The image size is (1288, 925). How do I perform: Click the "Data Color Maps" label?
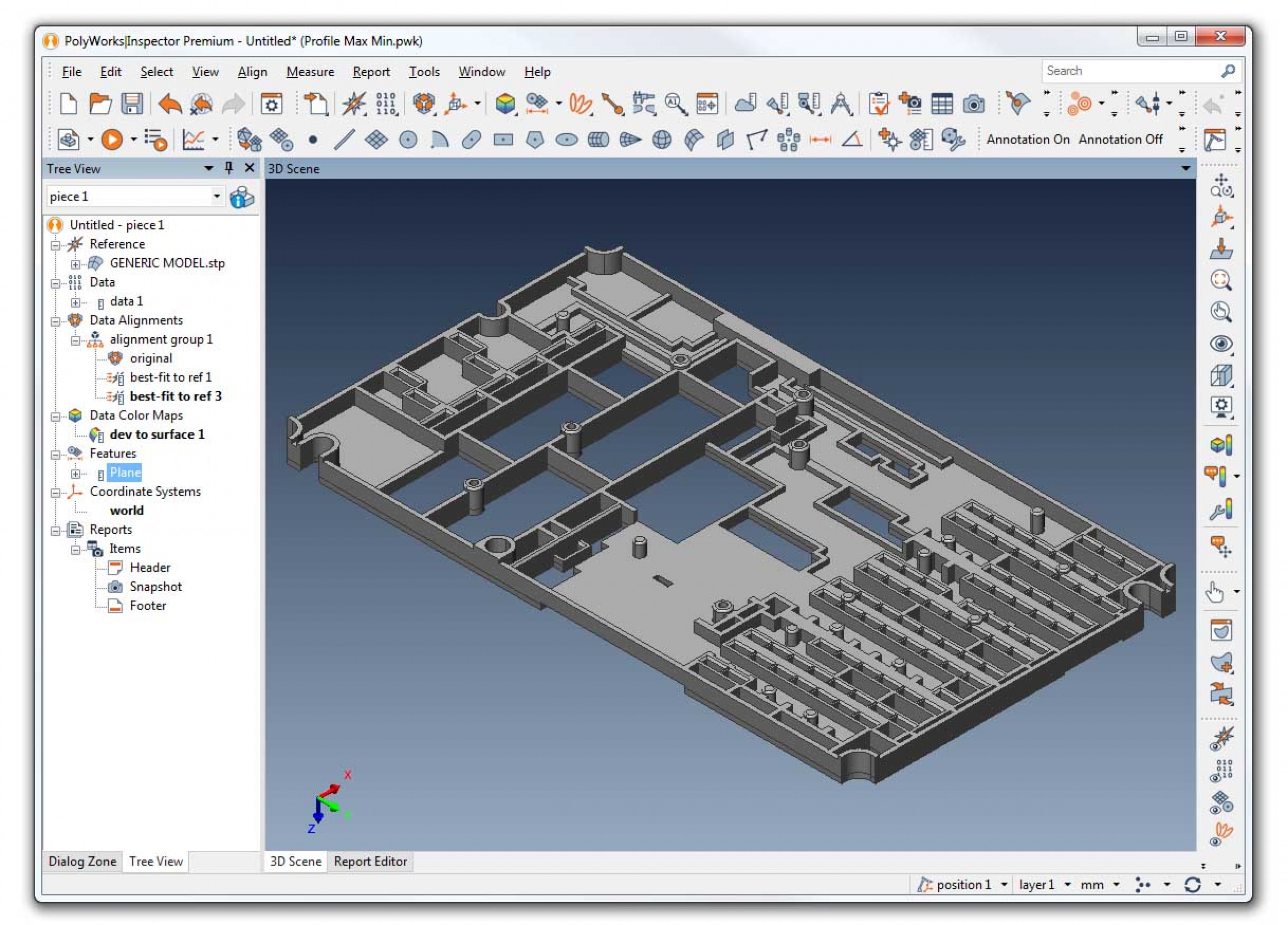click(x=136, y=415)
